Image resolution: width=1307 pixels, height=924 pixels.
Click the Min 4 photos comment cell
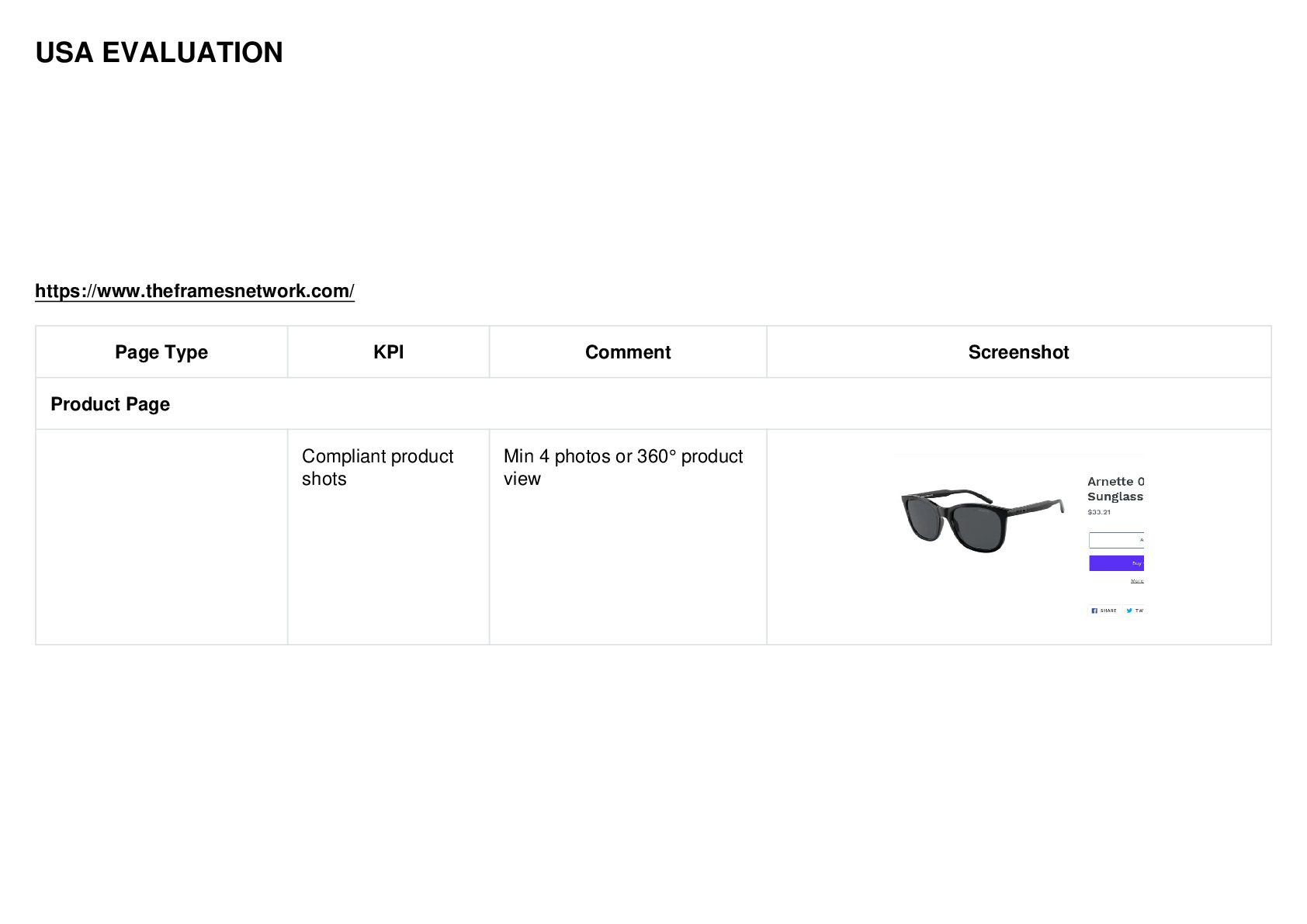point(628,537)
